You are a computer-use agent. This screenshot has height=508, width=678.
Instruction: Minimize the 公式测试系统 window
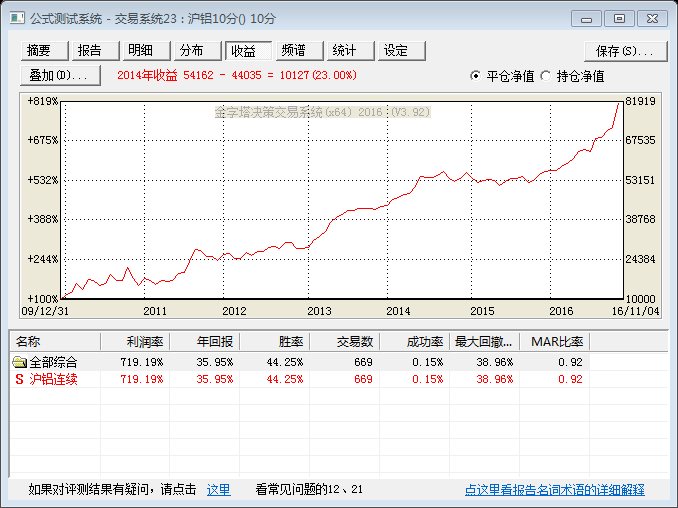pos(586,19)
